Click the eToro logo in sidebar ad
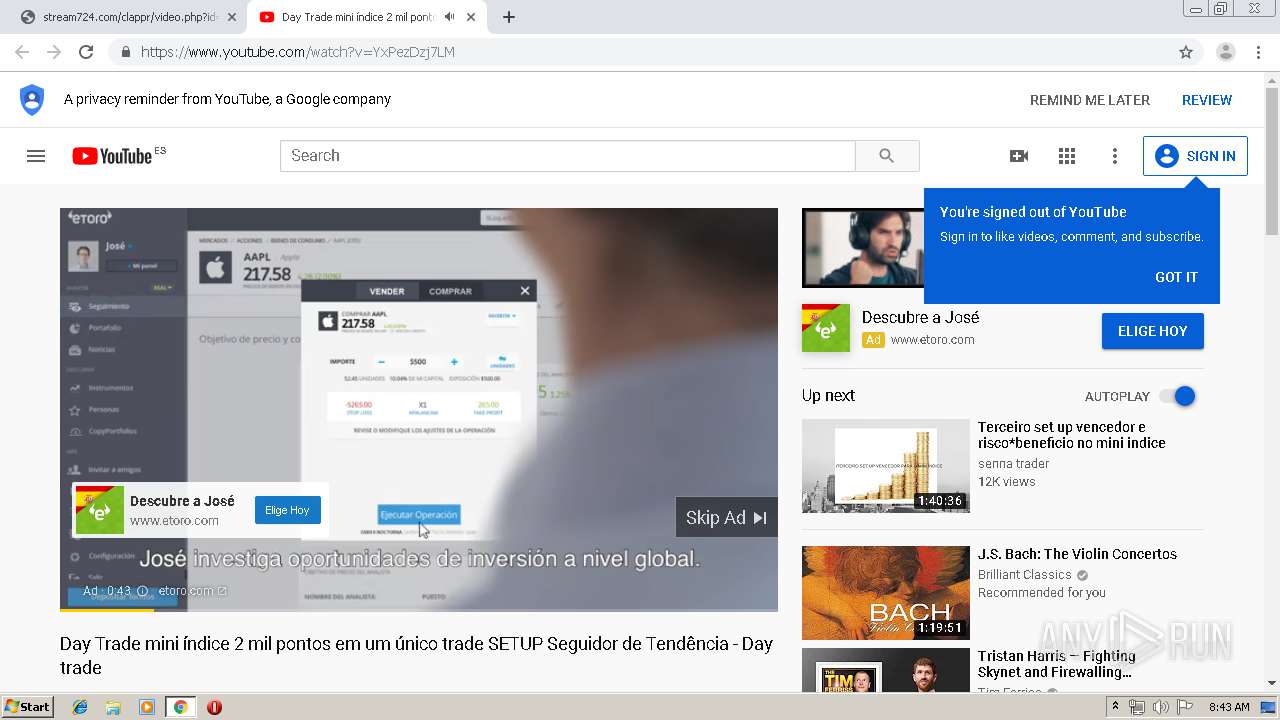The height and width of the screenshot is (720, 1280). tap(826, 328)
